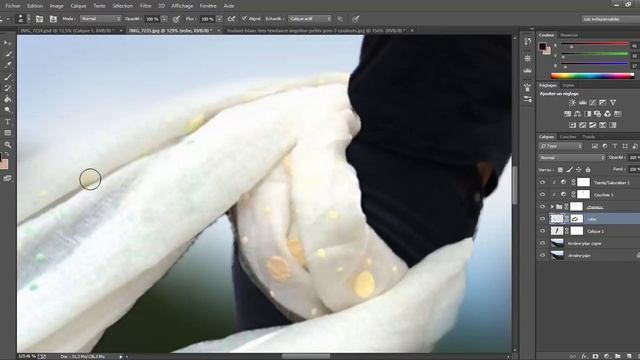Select the Dodge tool

tap(7, 110)
